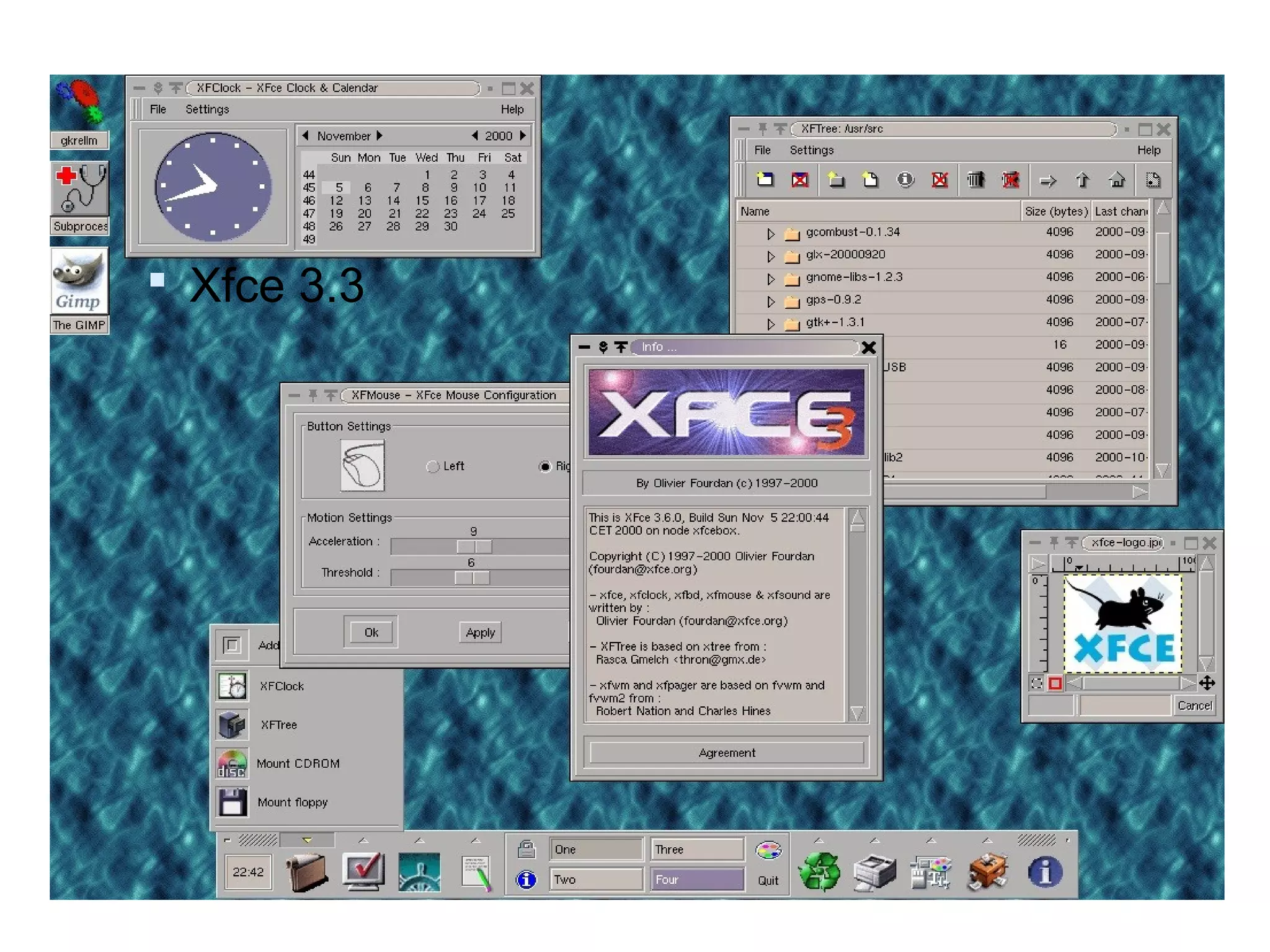Choose Mount CDROM from the popup menu
Screen dimensions: 1270x952
tap(298, 763)
